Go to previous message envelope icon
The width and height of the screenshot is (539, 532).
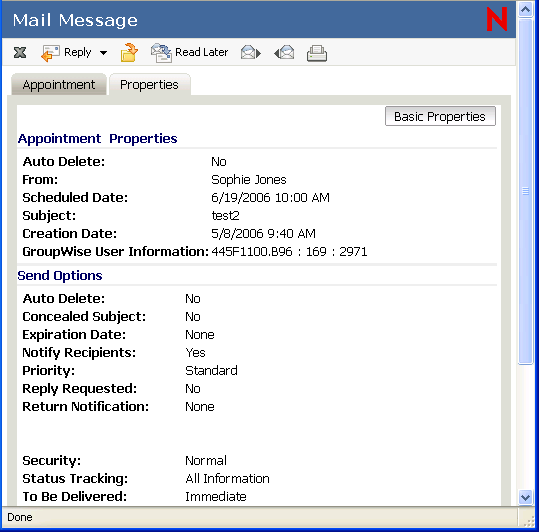click(284, 53)
